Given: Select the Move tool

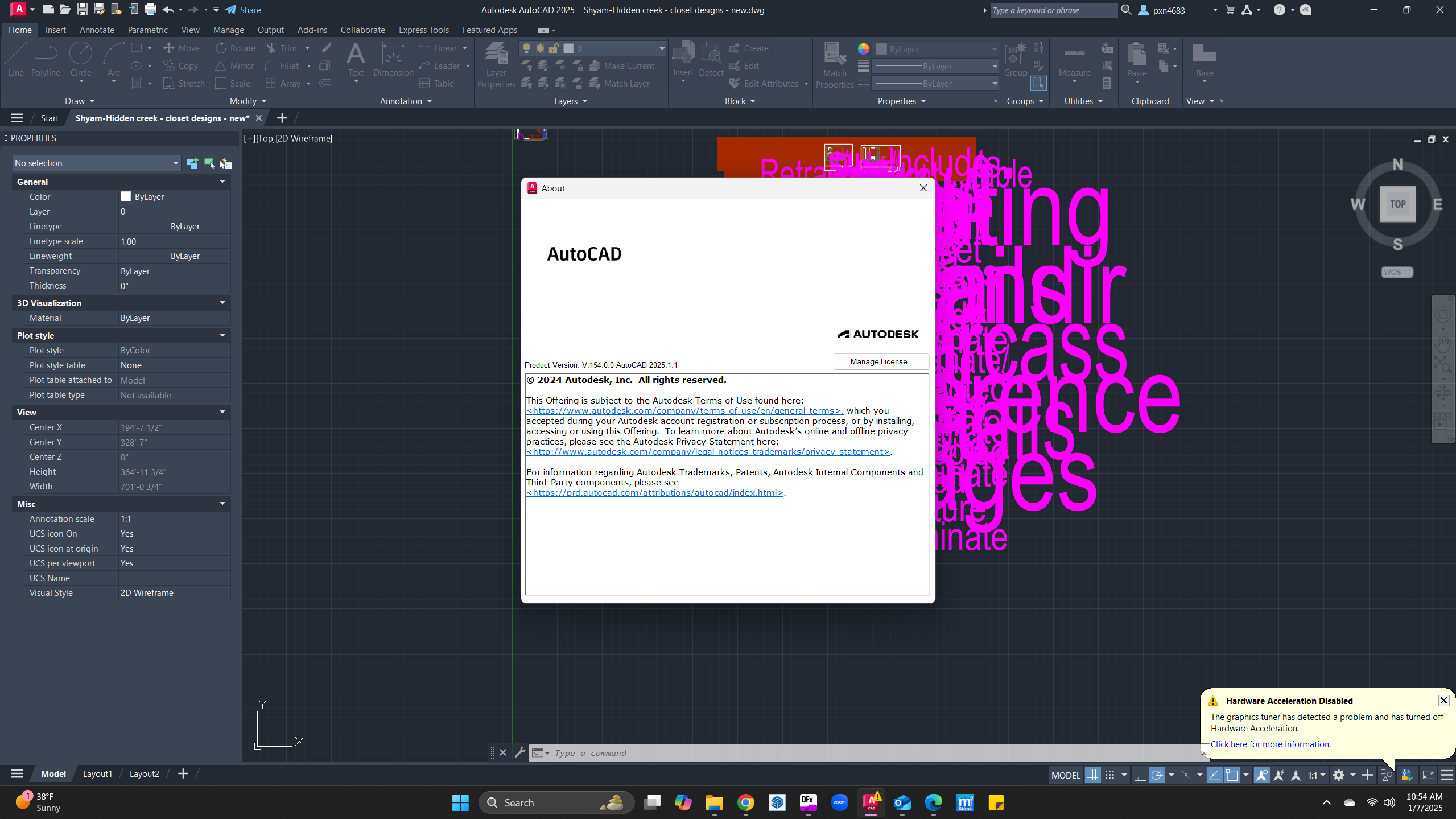Looking at the screenshot, I should point(182,48).
